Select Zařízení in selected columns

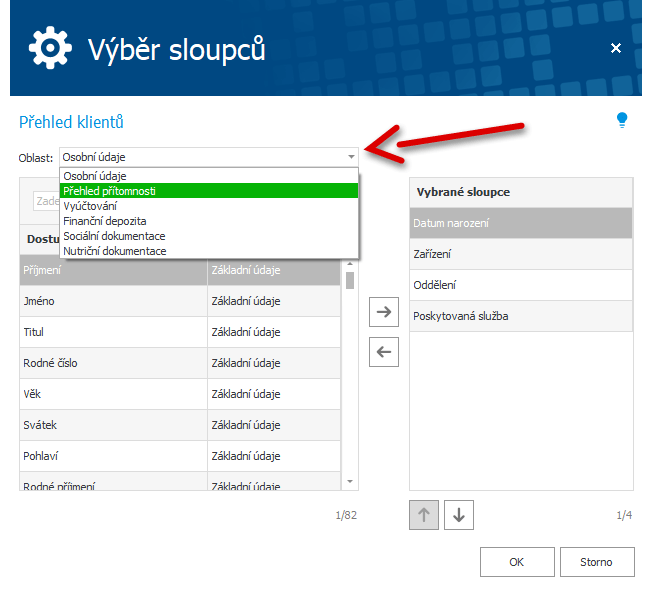coord(521,254)
